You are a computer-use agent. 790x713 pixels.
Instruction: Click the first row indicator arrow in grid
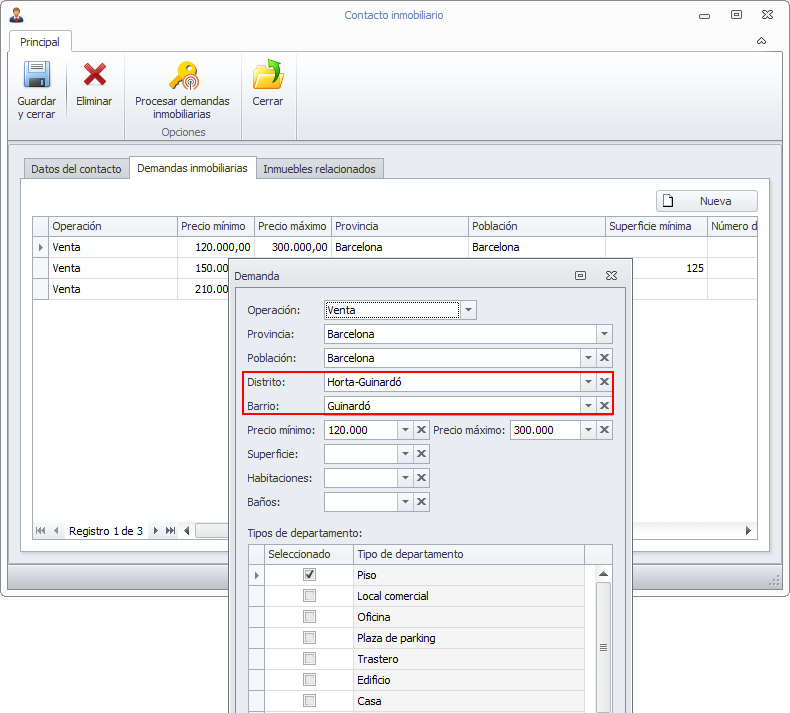[41, 247]
